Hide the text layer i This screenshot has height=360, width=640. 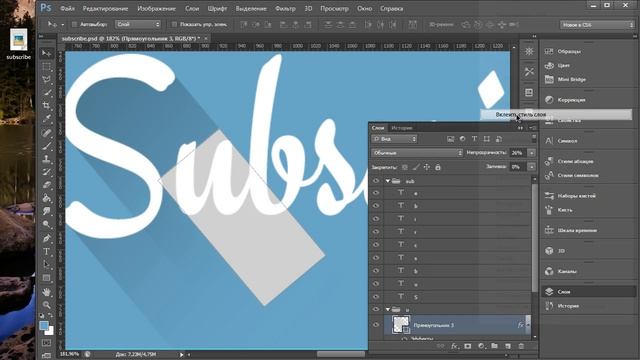pos(376,219)
